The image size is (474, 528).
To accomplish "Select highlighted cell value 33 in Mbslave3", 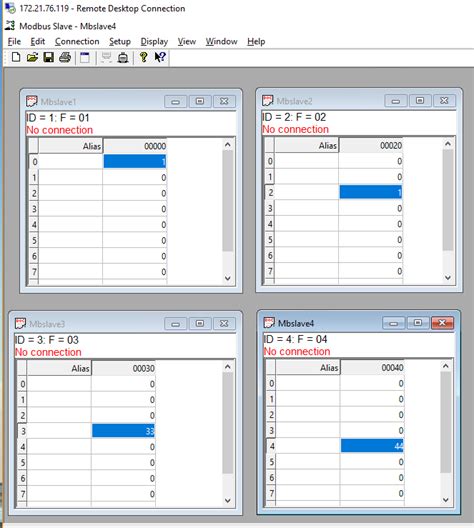I will click(124, 431).
